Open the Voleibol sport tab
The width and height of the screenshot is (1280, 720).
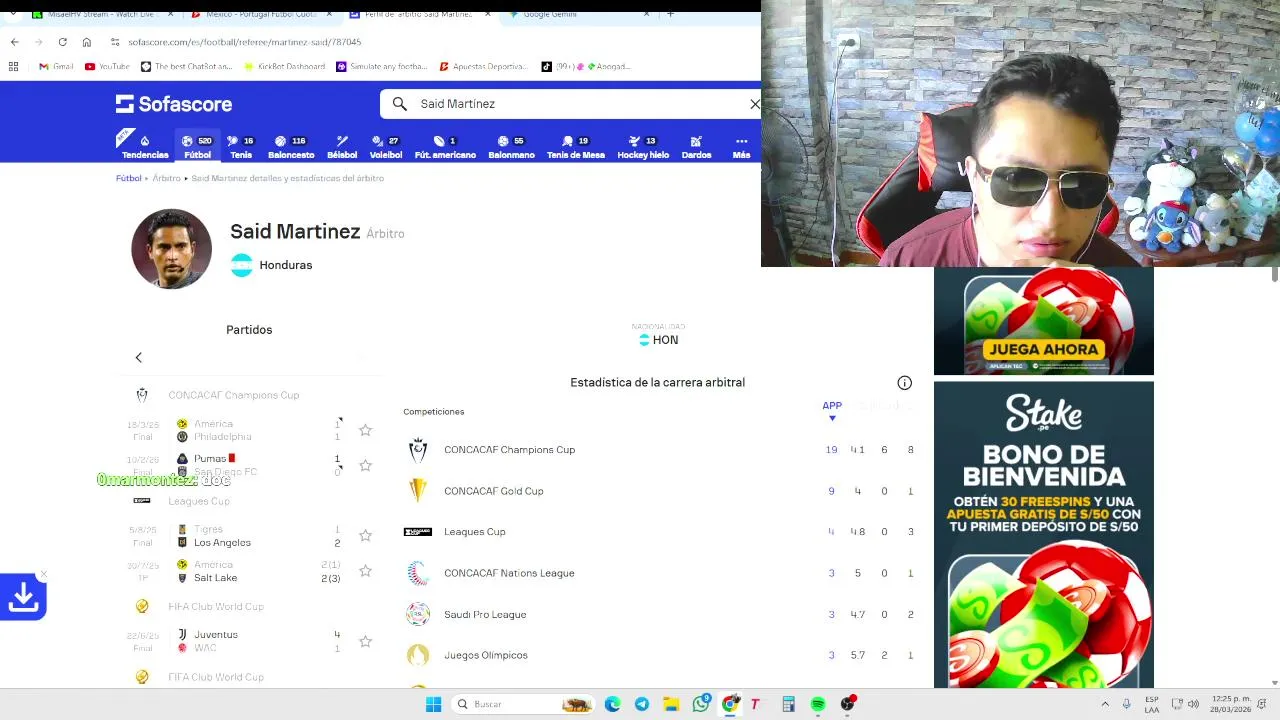[x=386, y=146]
